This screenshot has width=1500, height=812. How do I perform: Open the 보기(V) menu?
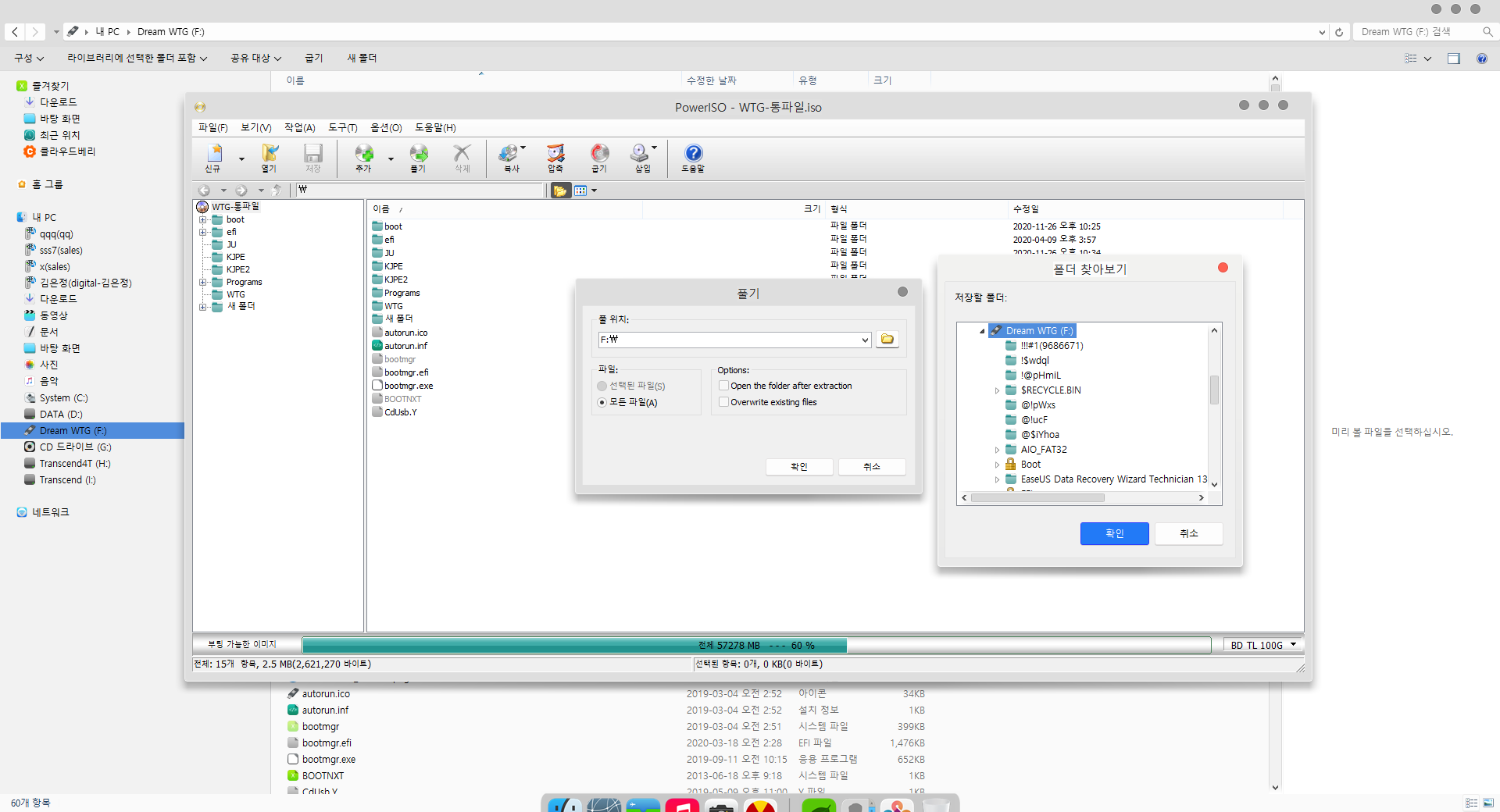click(x=256, y=128)
